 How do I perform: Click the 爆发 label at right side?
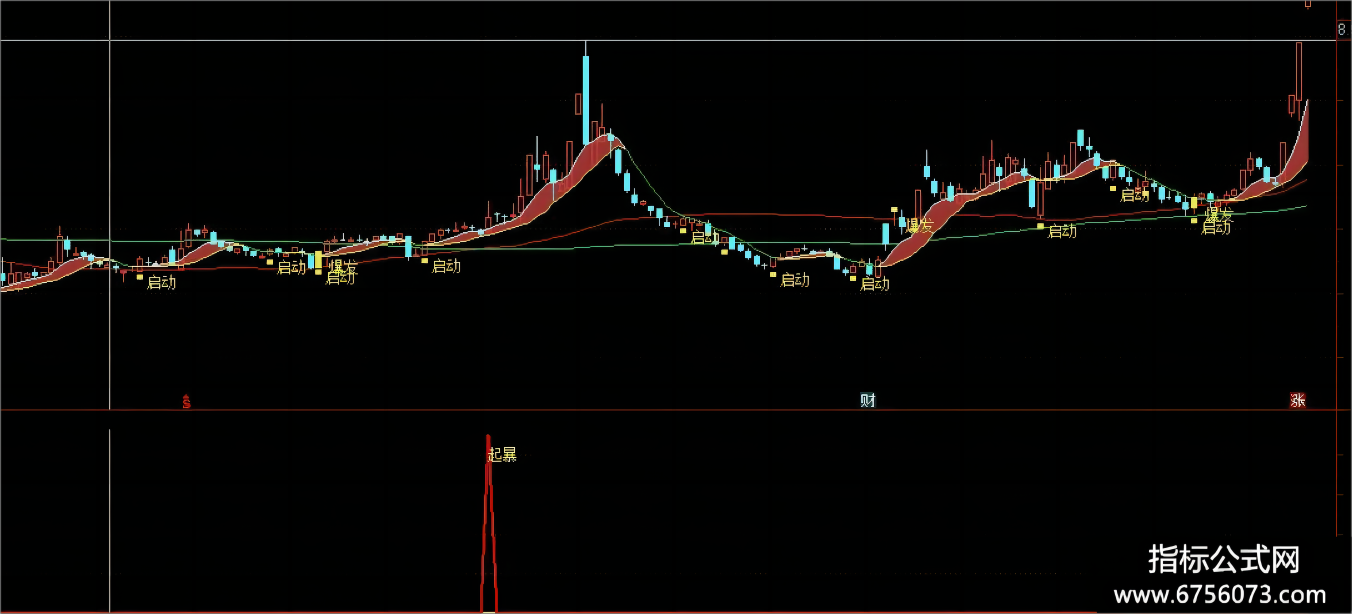(1219, 214)
